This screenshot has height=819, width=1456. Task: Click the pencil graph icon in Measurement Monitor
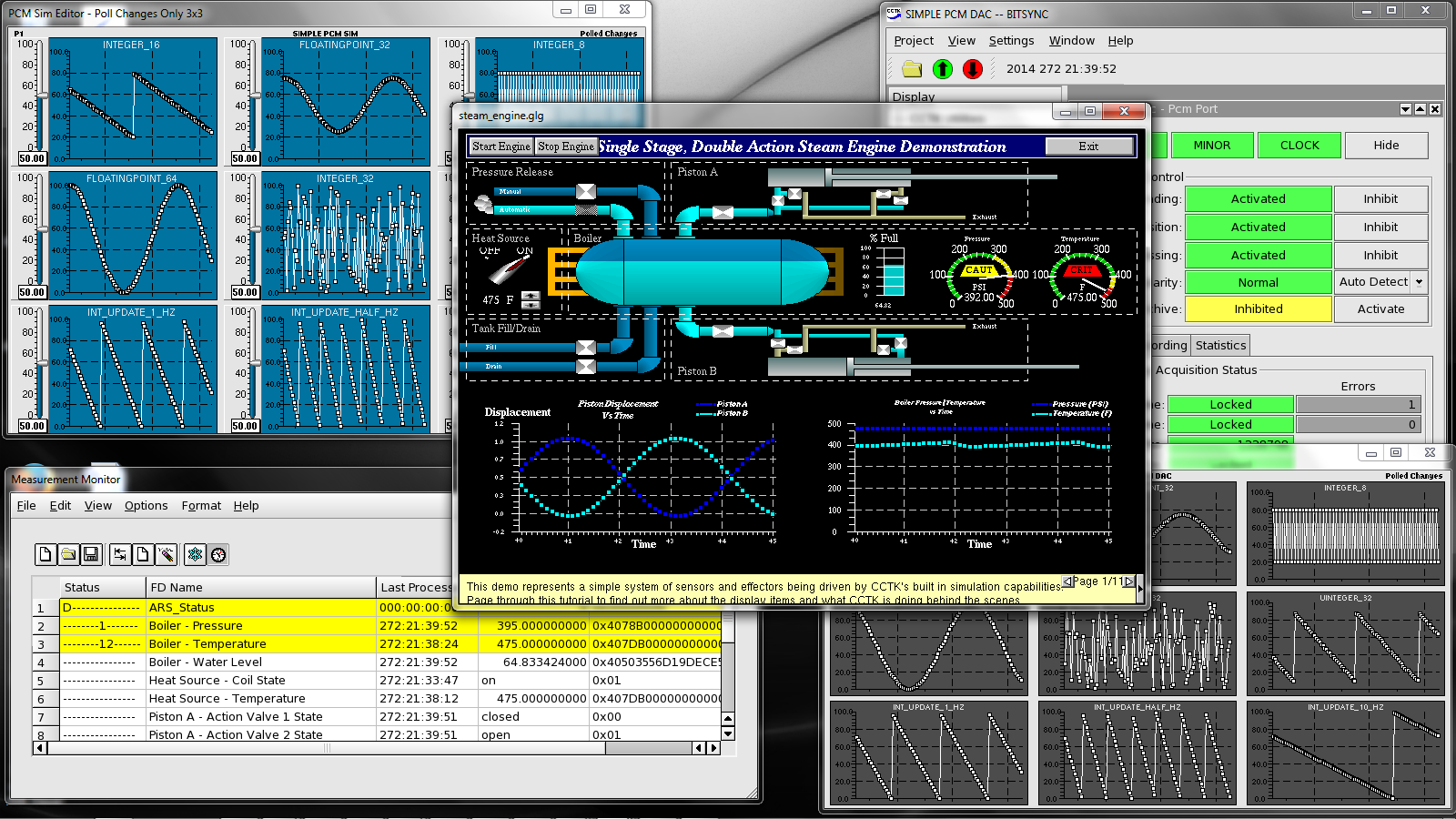[166, 554]
